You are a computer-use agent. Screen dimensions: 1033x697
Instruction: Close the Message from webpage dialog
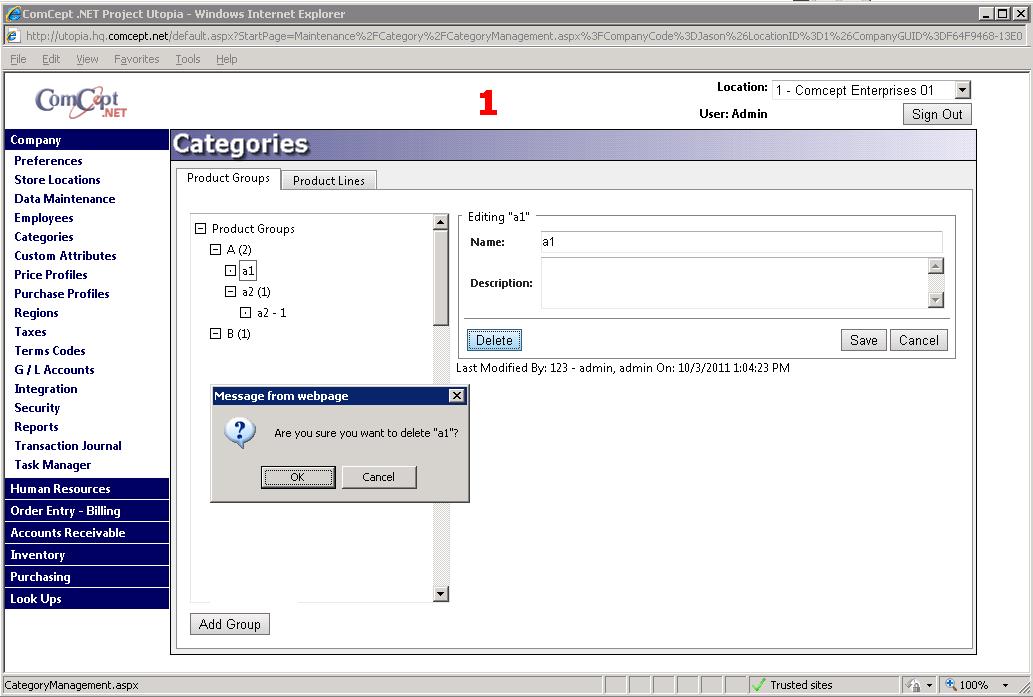click(457, 396)
